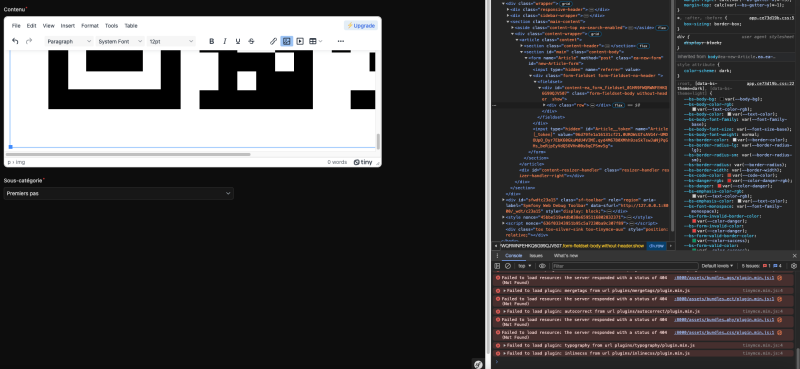
Task: Open the insert/edit image tool
Action: pos(287,41)
